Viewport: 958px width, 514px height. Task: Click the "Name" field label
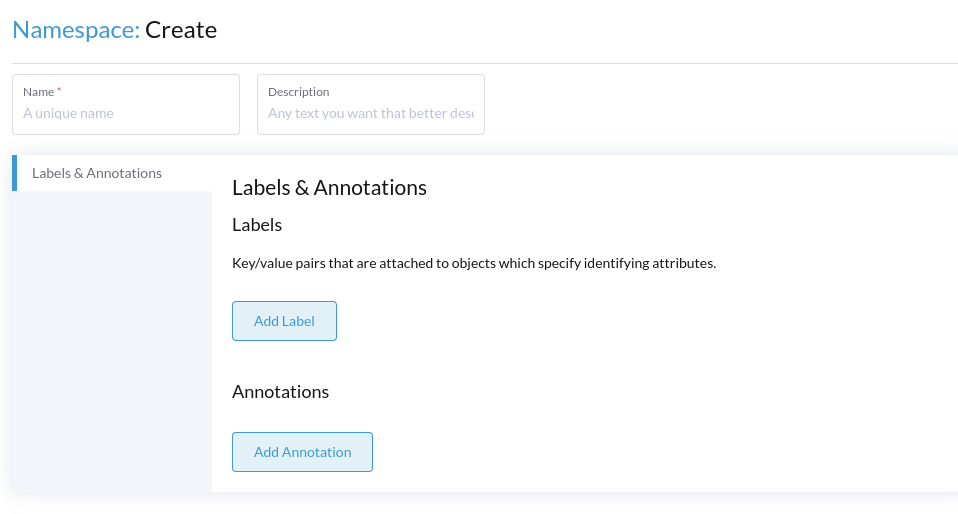pyautogui.click(x=38, y=92)
